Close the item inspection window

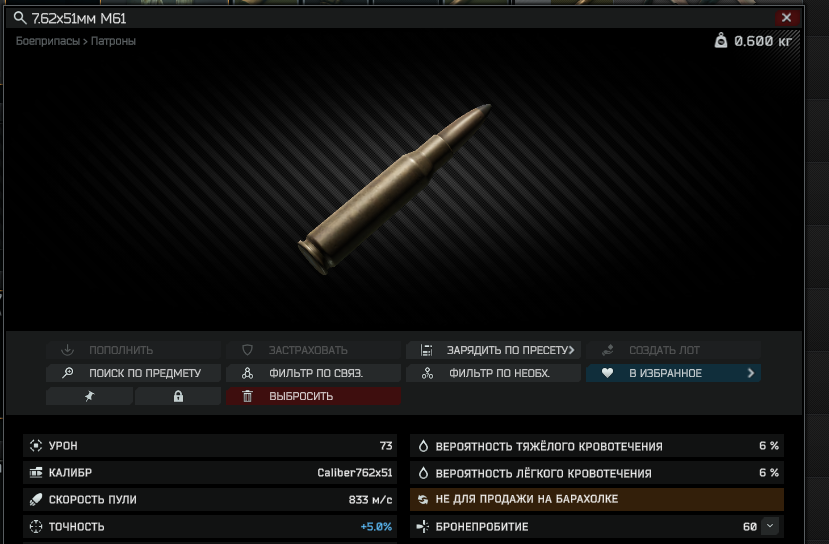787,18
